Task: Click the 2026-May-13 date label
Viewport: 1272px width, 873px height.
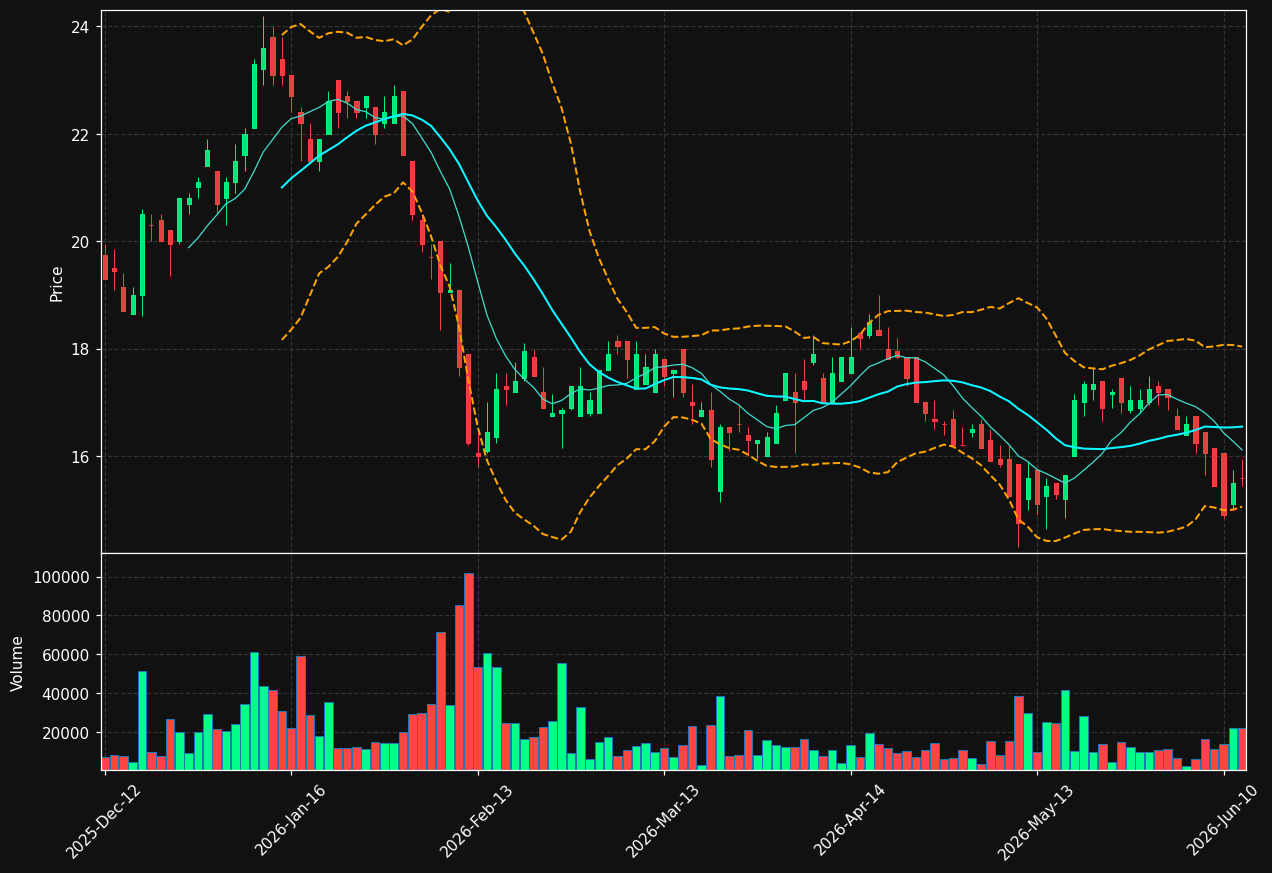Action: [1036, 821]
